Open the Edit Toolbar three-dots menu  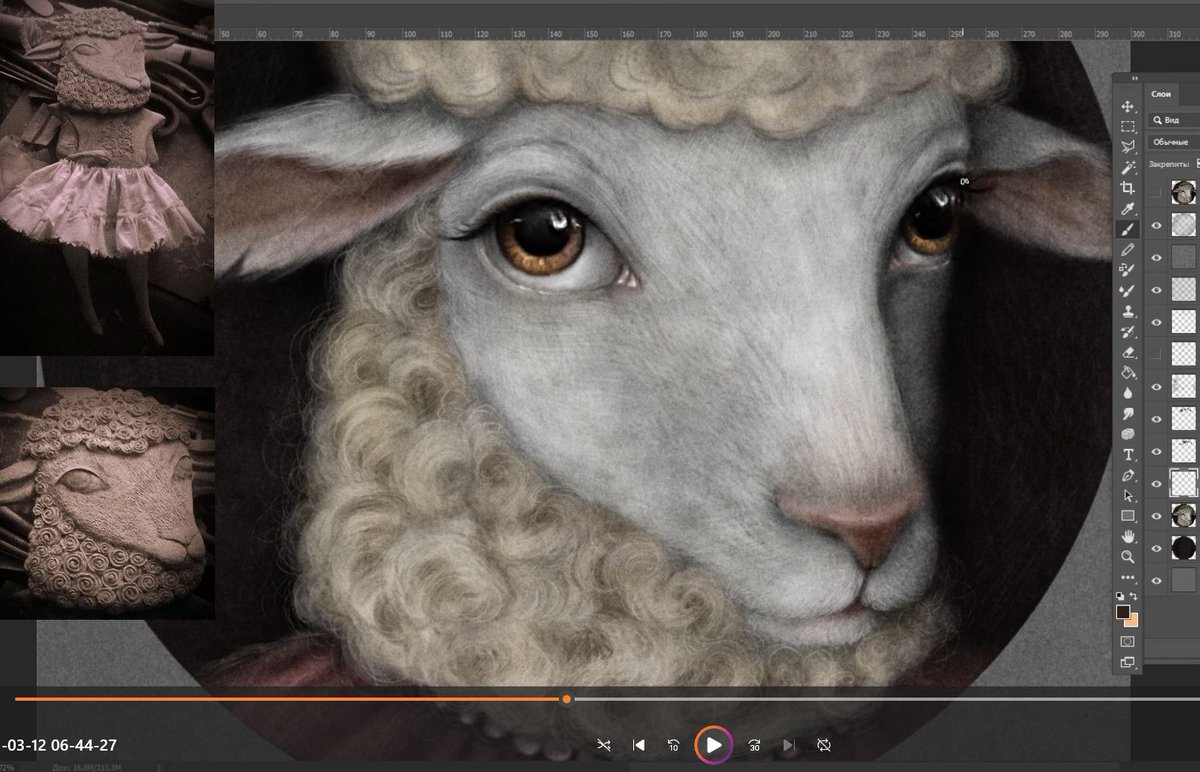pos(1128,577)
